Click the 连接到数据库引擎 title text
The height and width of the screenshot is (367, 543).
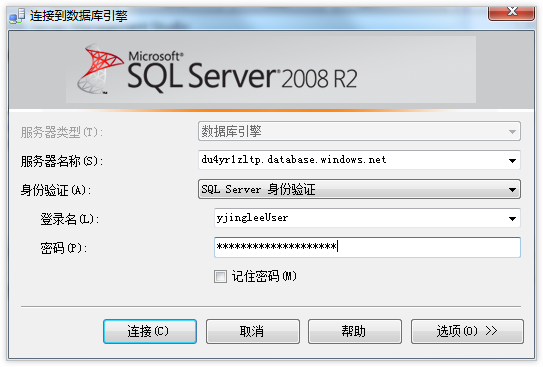pyautogui.click(x=79, y=16)
